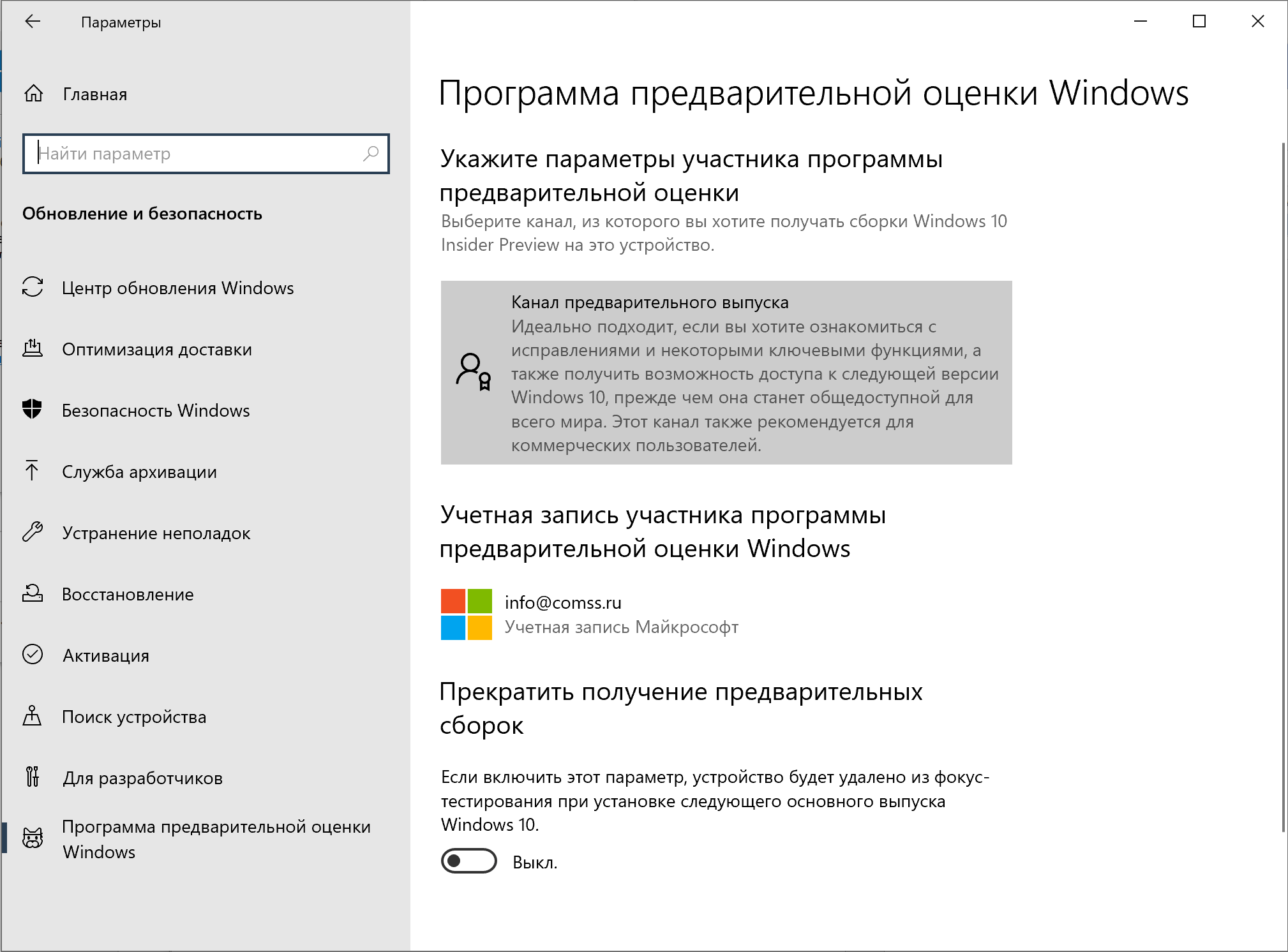The width and height of the screenshot is (1288, 952).
Task: Open Служба архивации settings
Action: [139, 472]
